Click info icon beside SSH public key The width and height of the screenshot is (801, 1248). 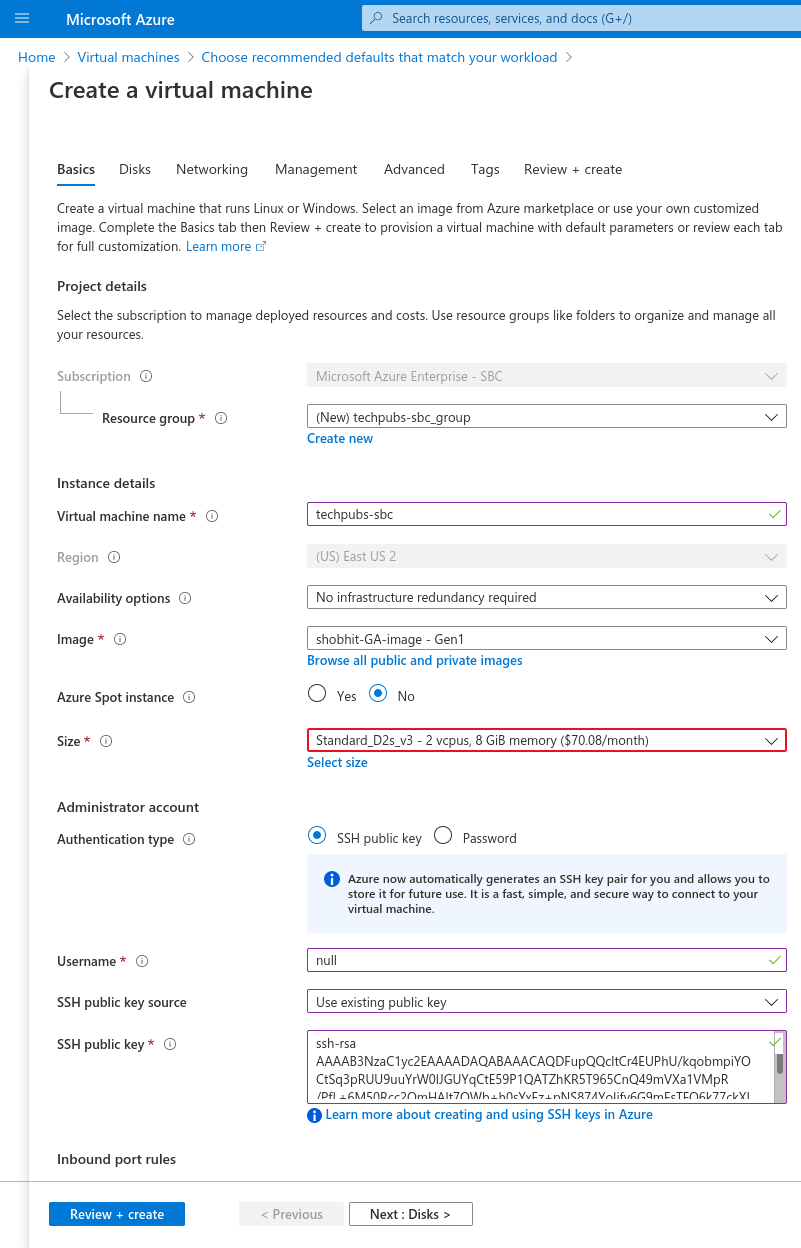(170, 1043)
